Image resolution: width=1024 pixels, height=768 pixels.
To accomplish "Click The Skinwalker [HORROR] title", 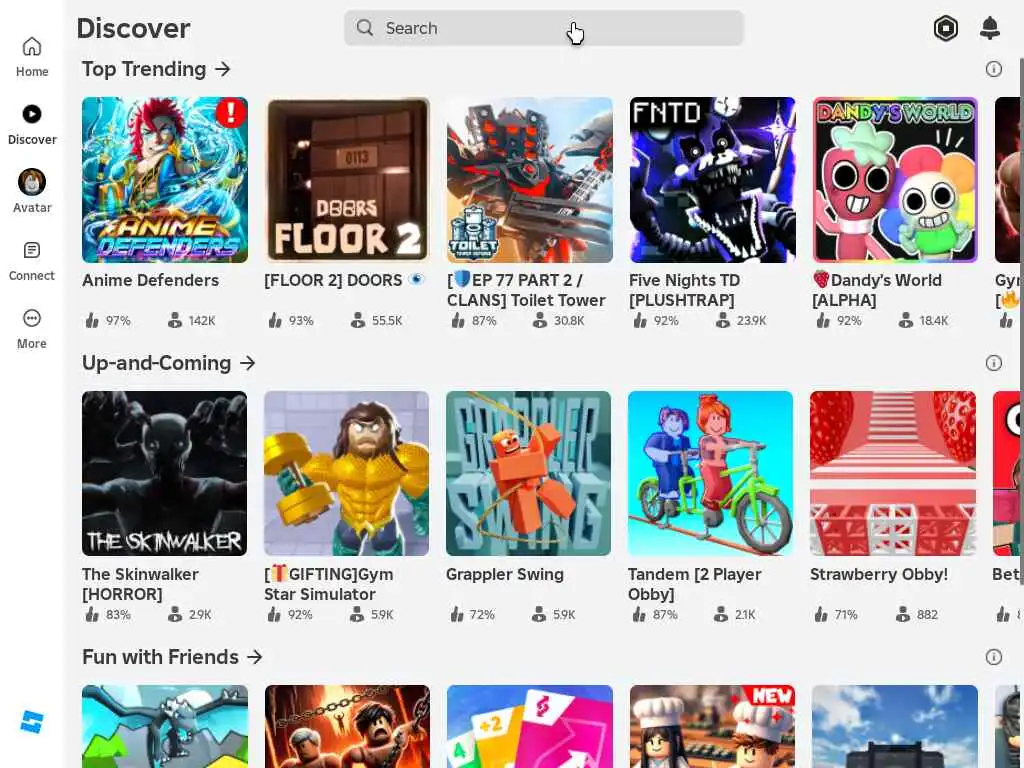I will coord(140,584).
